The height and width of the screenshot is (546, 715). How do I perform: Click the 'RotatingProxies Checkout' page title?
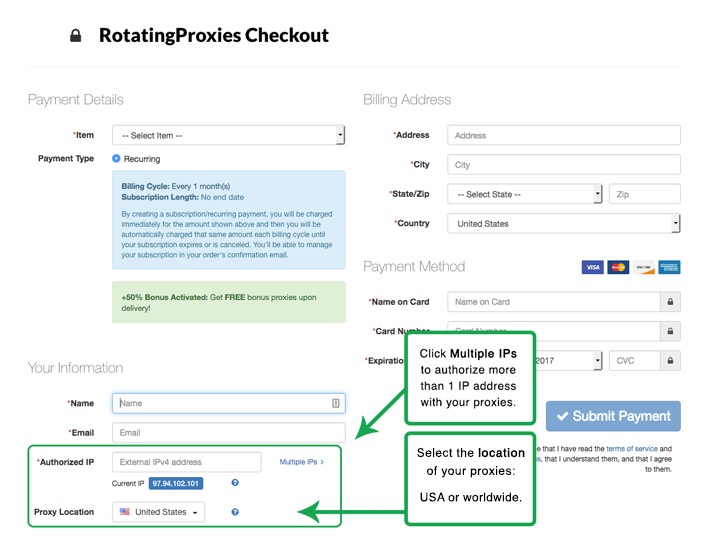(x=213, y=36)
